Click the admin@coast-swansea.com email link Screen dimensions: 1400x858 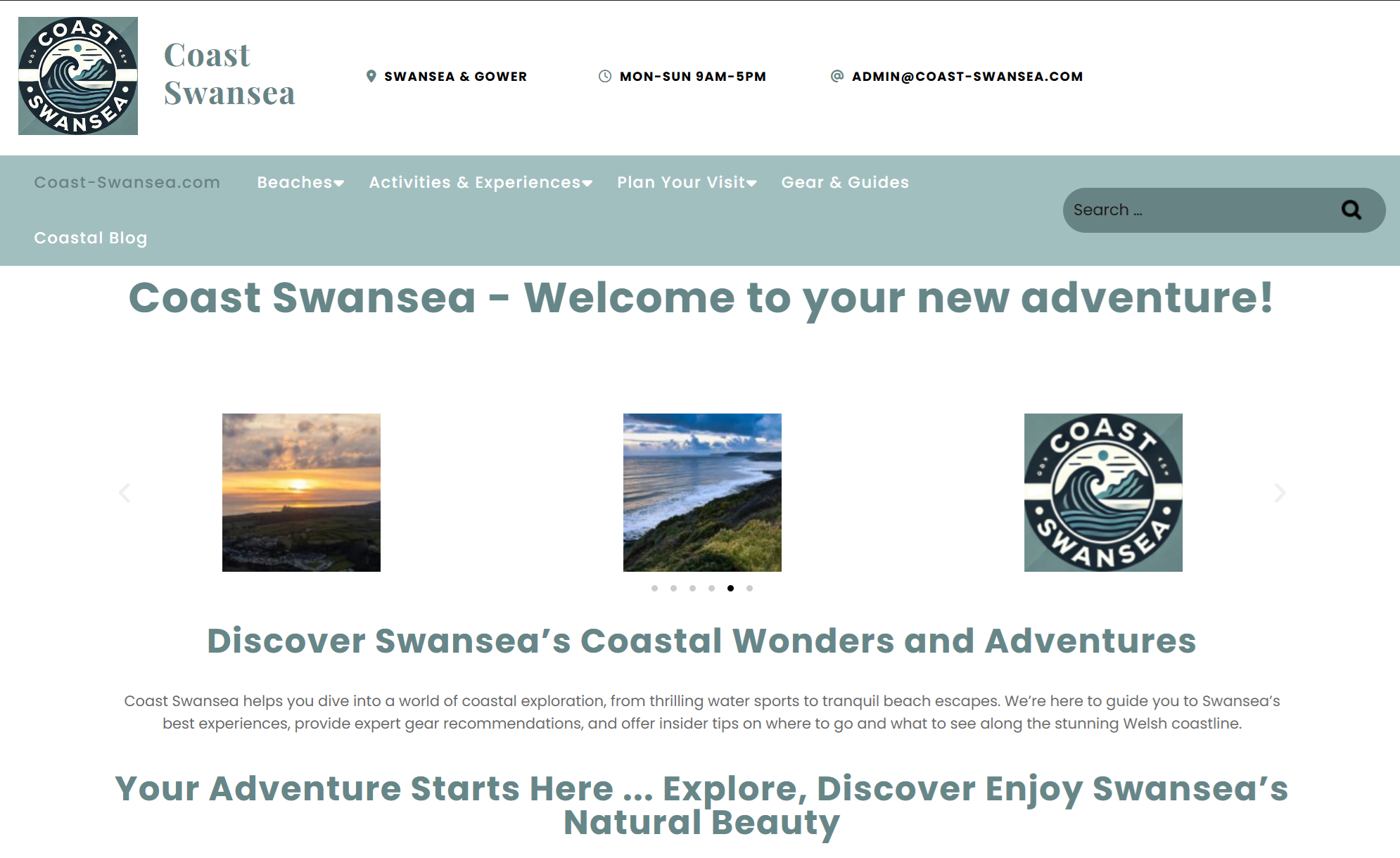967,76
